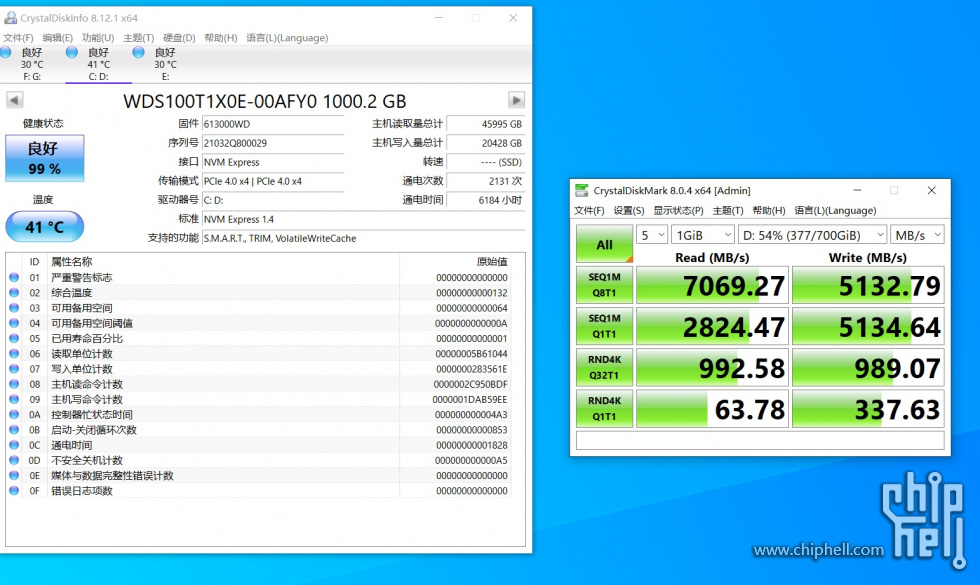
Task: Click status icon for attribute 03 可用备用空间
Action: pos(14,308)
